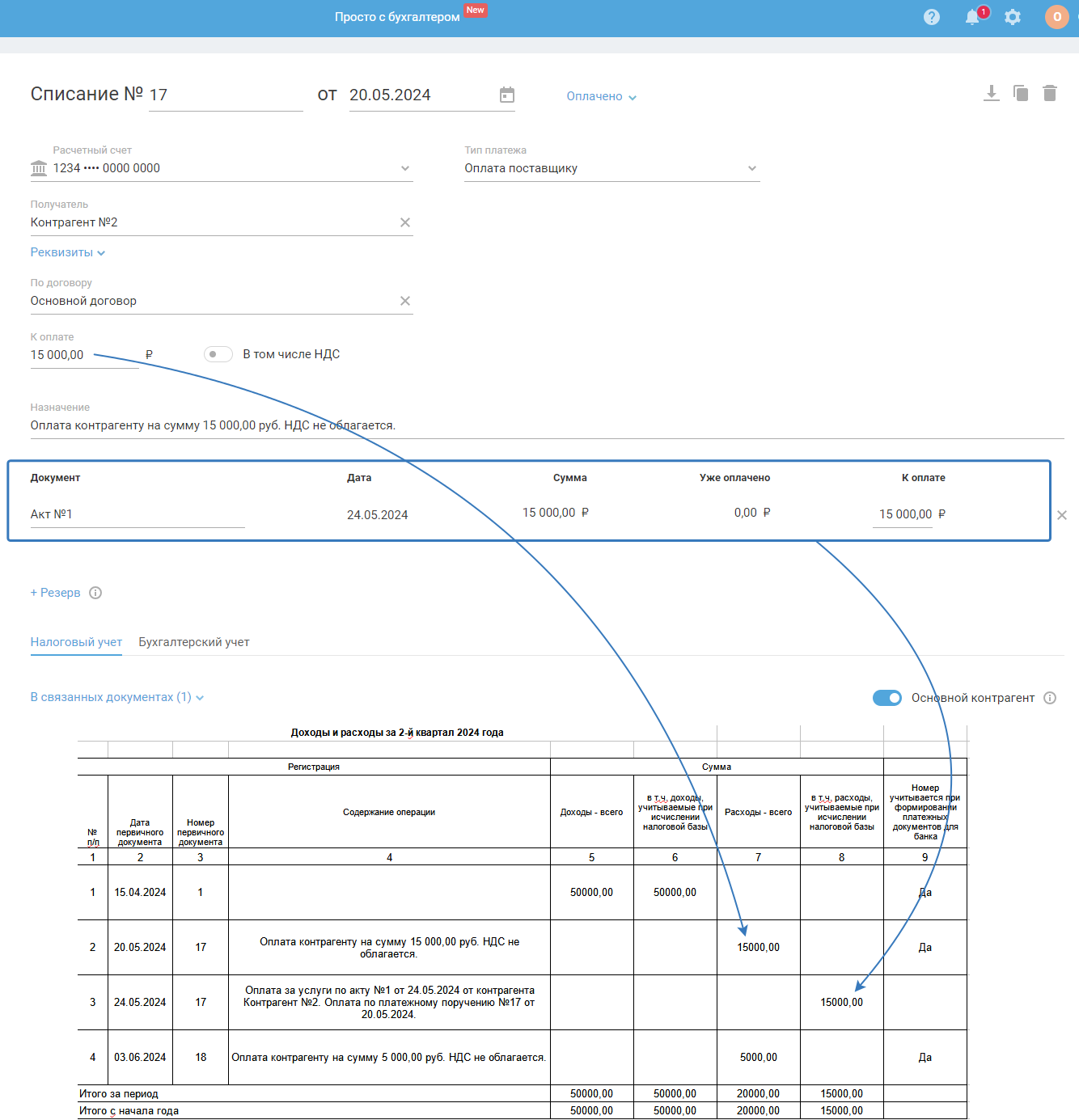Image resolution: width=1079 pixels, height=1120 pixels.
Task: Click the date 24.05.2024 in Акт row
Action: [x=378, y=515]
